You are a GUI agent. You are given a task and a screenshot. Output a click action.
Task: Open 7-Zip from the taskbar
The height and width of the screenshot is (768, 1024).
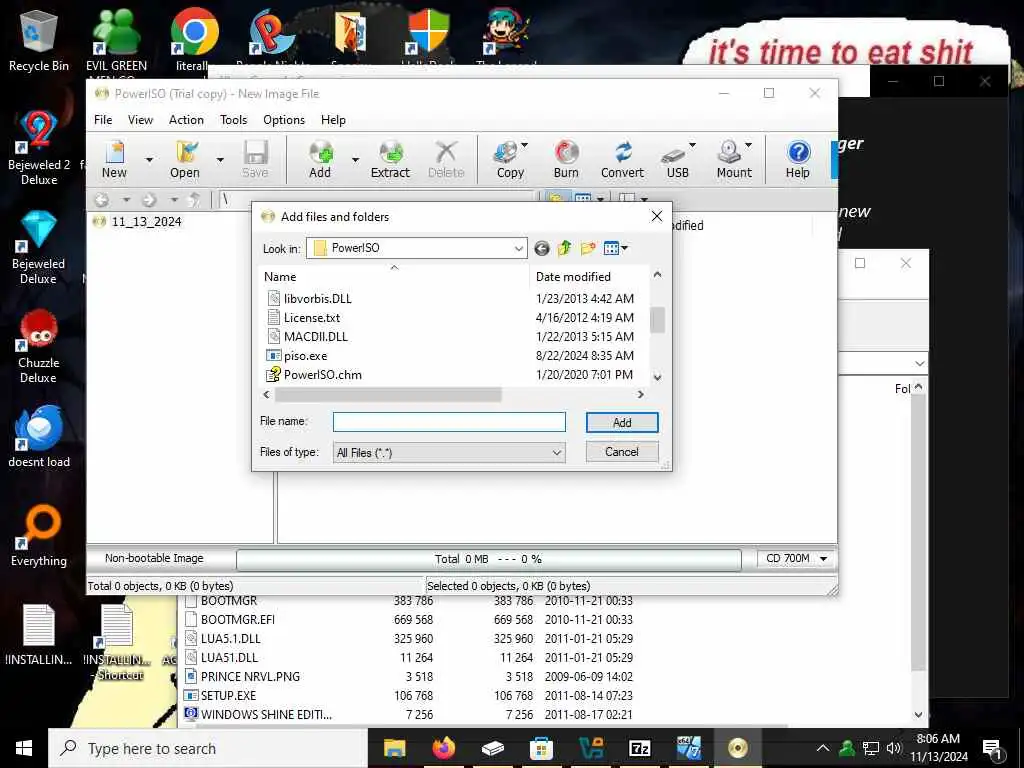[x=639, y=748]
